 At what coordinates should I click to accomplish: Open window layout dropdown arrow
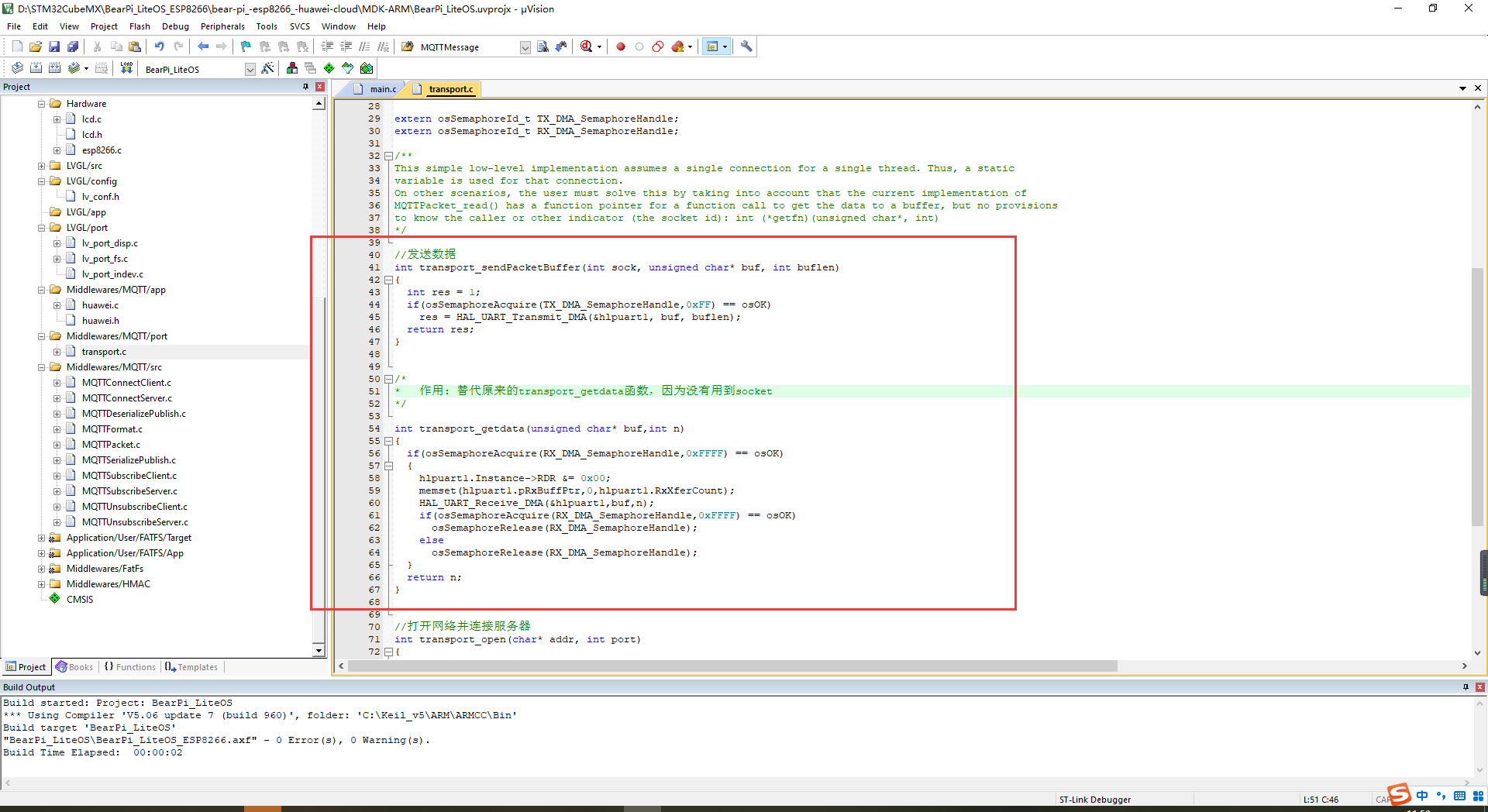pos(725,46)
